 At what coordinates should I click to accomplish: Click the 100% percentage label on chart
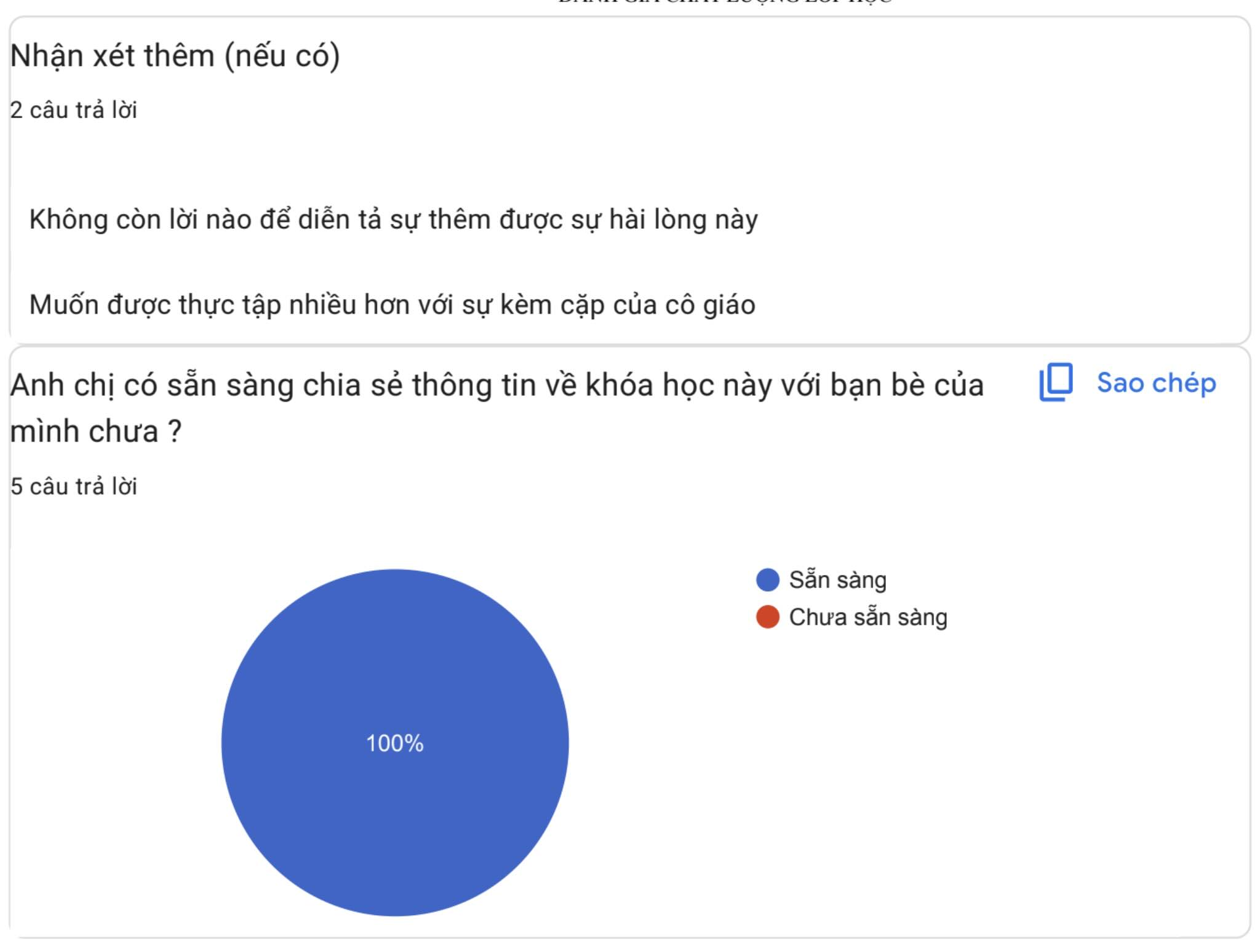[396, 743]
